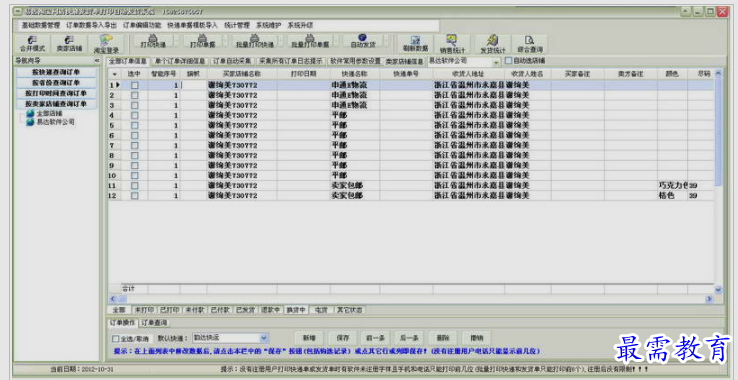
Task: Click the 批量打印单据 printer icon
Action: [310, 38]
